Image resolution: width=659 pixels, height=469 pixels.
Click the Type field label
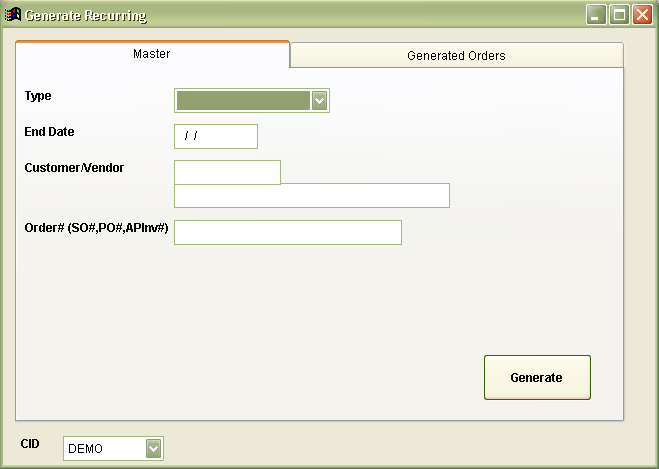click(x=38, y=96)
